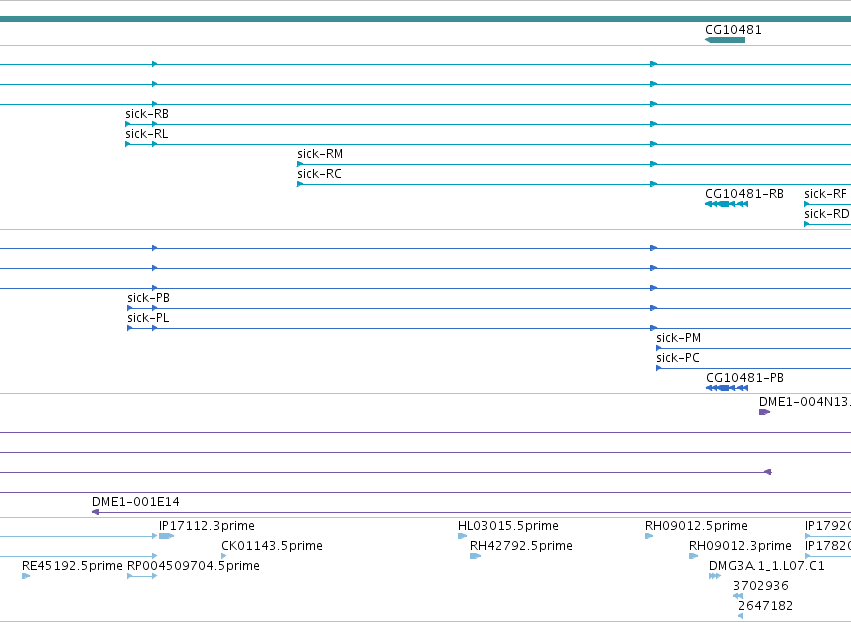Image resolution: width=851 pixels, height=622 pixels.
Task: Select the DMG3A.1_1.L07.C1 label
Action: [766, 566]
